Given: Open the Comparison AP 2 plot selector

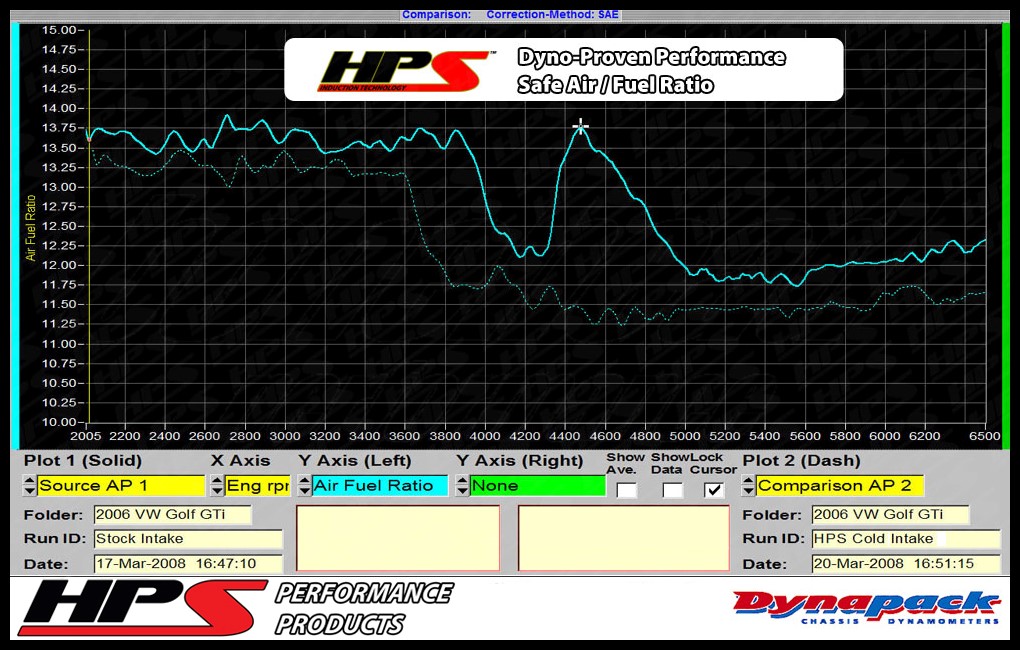Looking at the screenshot, I should [840, 485].
